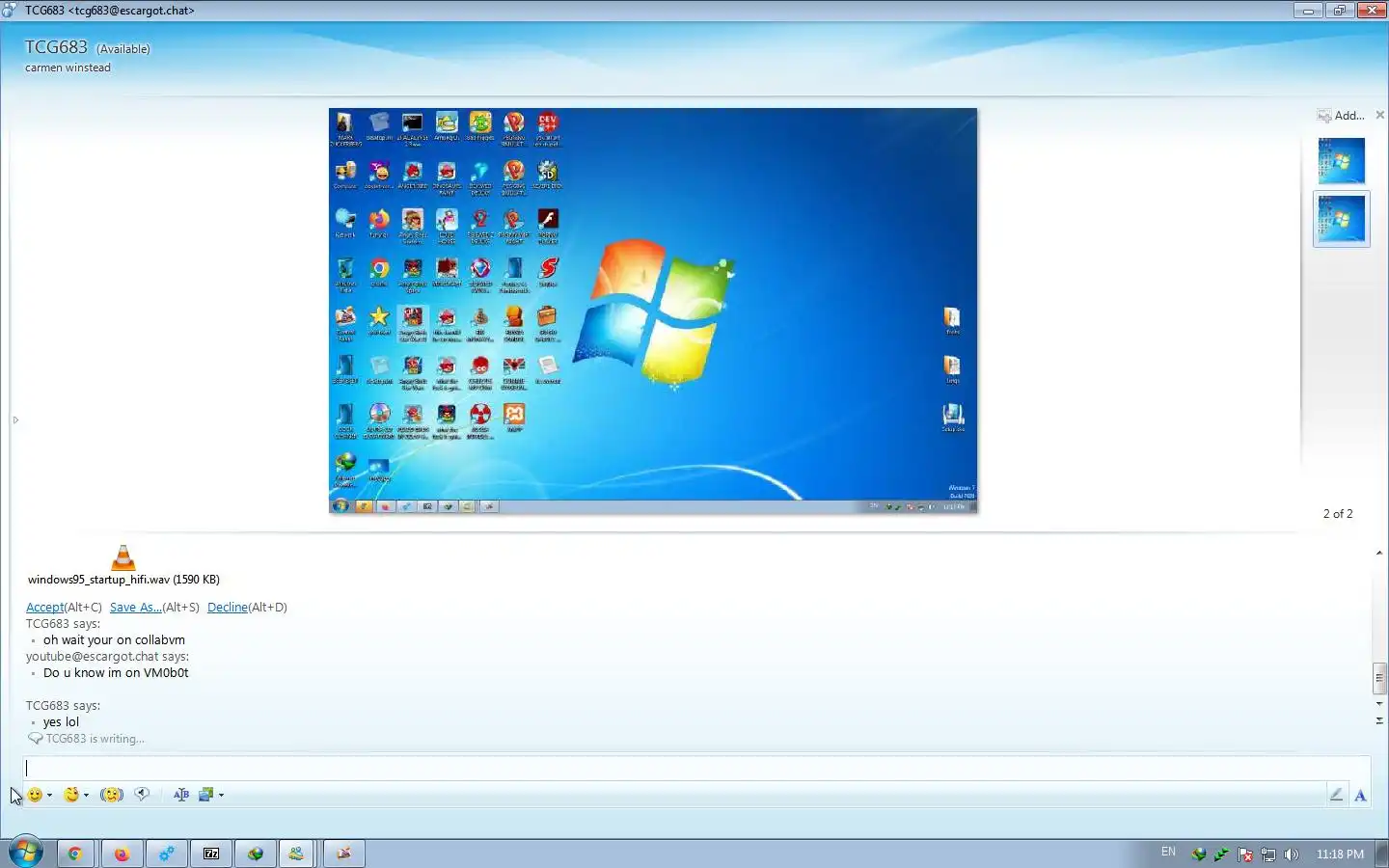Open Firefox from the taskbar
The image size is (1389, 868).
pos(122,854)
